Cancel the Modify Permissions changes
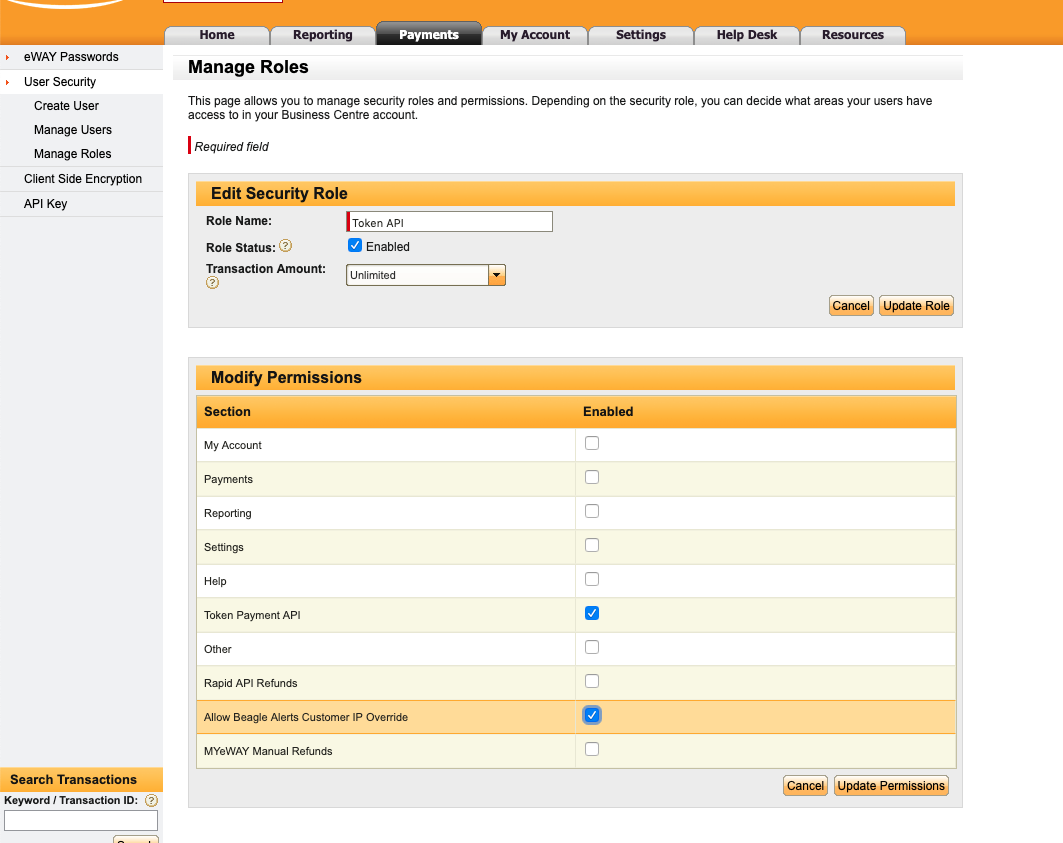Viewport: 1063px width, 843px height. coord(805,785)
